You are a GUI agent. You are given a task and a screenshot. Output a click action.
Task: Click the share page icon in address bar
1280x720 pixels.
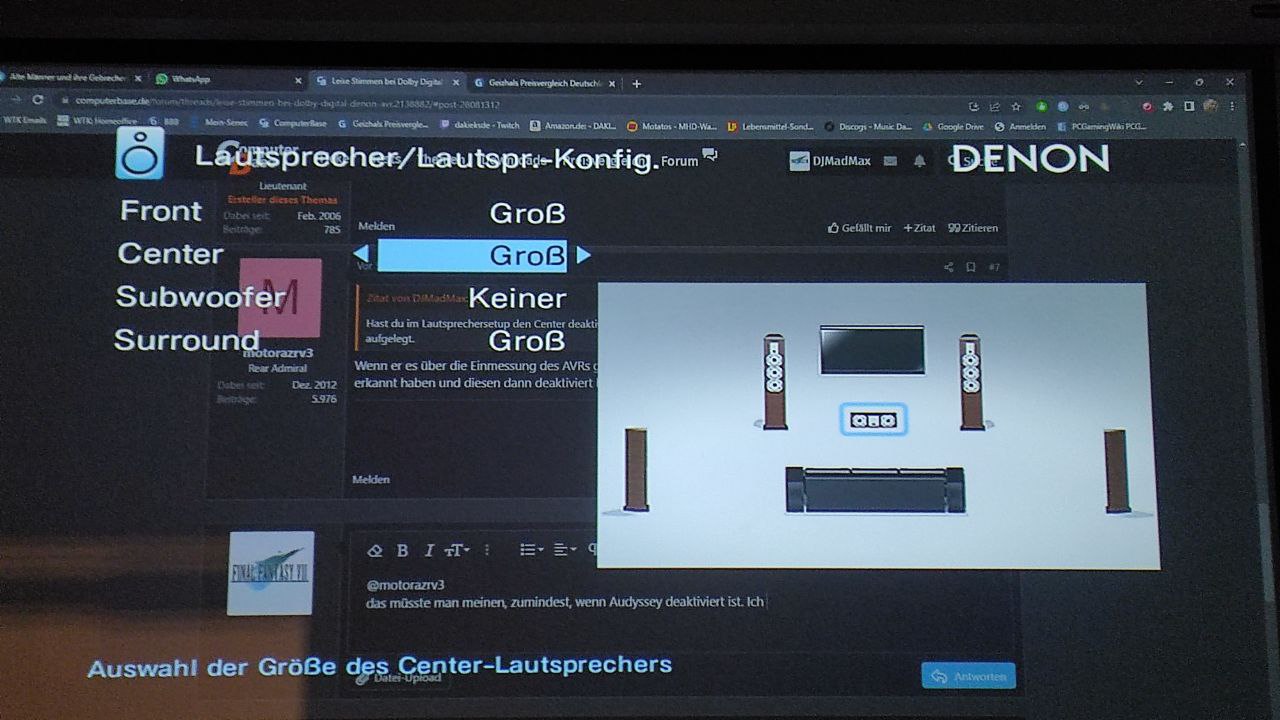(x=994, y=106)
